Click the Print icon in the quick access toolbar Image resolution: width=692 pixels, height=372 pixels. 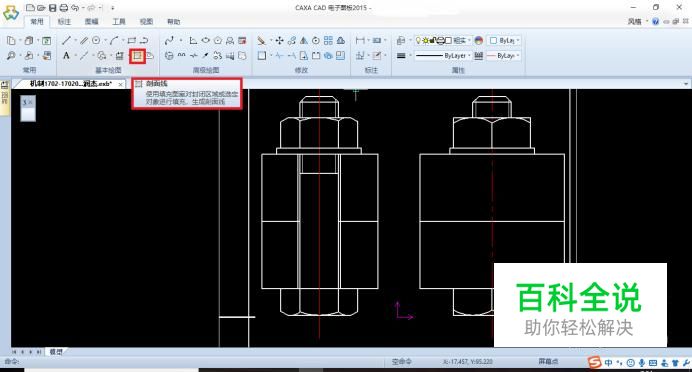(x=64, y=8)
